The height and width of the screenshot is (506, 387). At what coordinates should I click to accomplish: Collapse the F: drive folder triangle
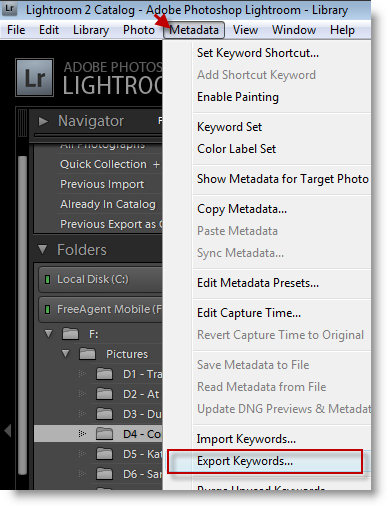click(49, 333)
